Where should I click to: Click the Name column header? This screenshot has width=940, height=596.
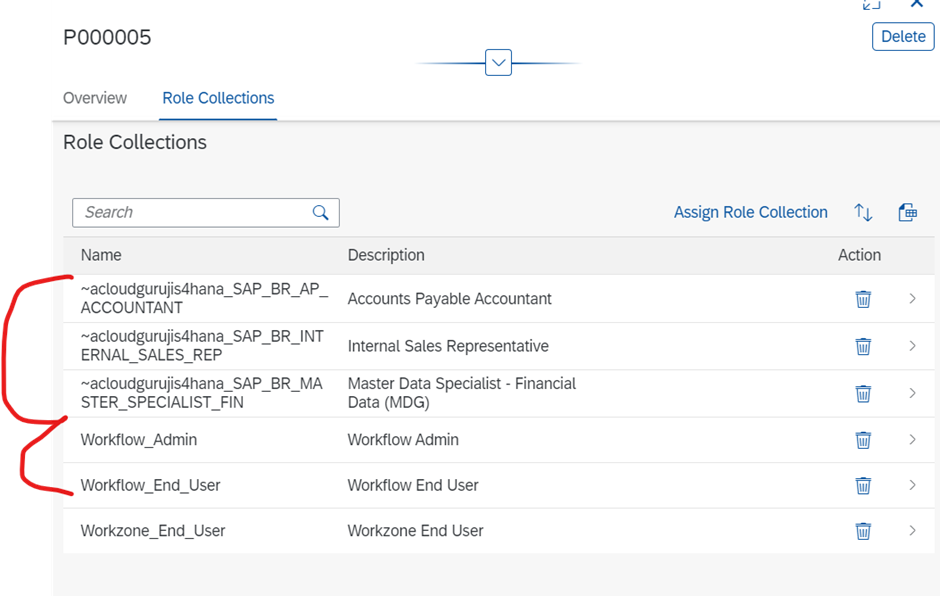pyautogui.click(x=101, y=255)
